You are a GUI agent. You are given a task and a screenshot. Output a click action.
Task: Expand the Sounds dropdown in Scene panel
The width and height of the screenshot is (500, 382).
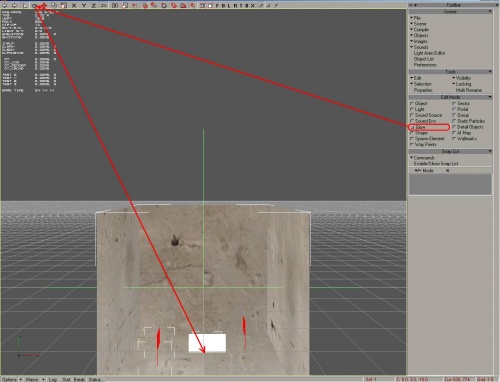click(x=419, y=47)
